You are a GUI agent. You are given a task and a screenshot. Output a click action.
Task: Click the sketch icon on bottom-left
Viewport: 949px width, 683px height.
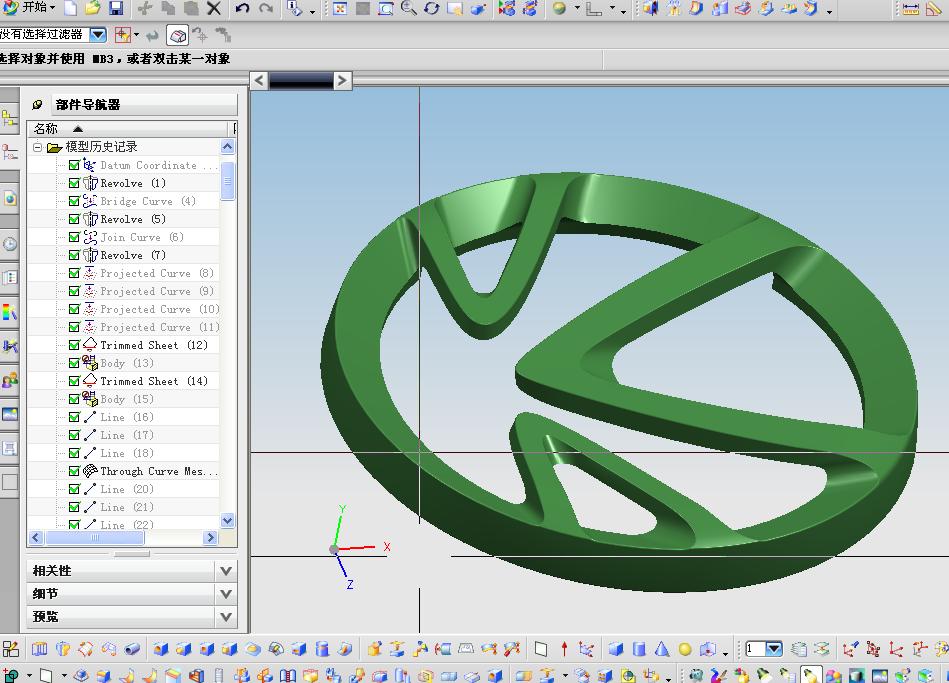pyautogui.click(x=11, y=650)
